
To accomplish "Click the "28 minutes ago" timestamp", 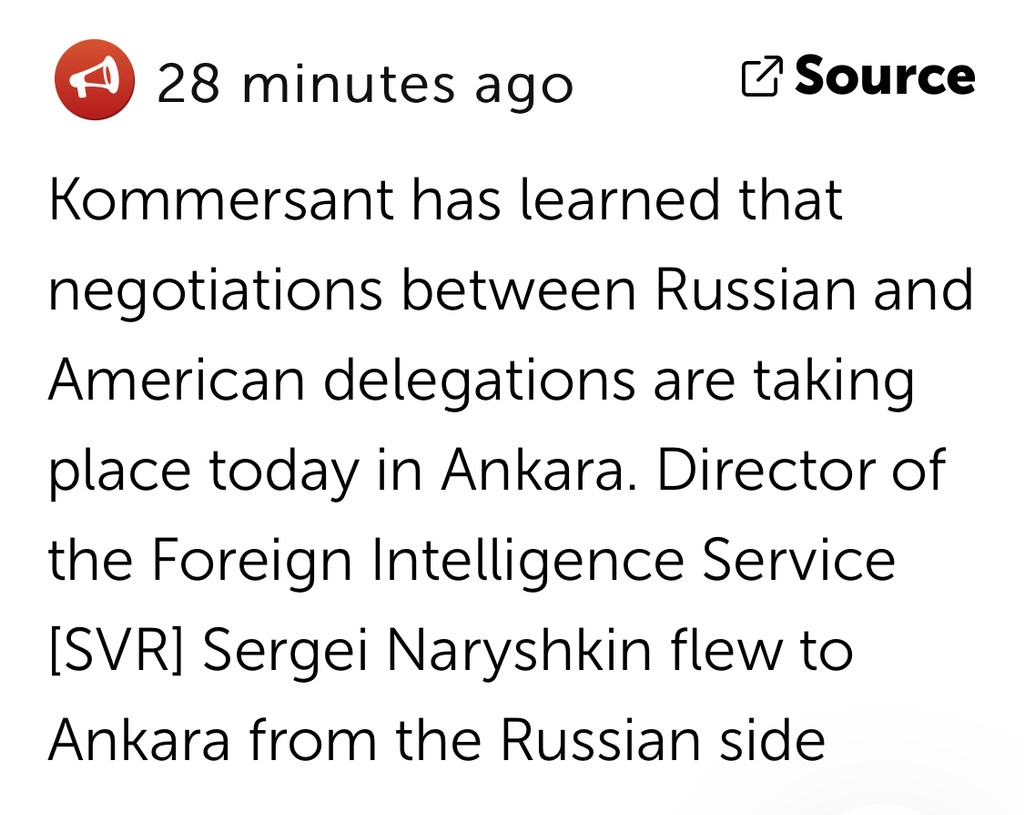I will 364,84.
